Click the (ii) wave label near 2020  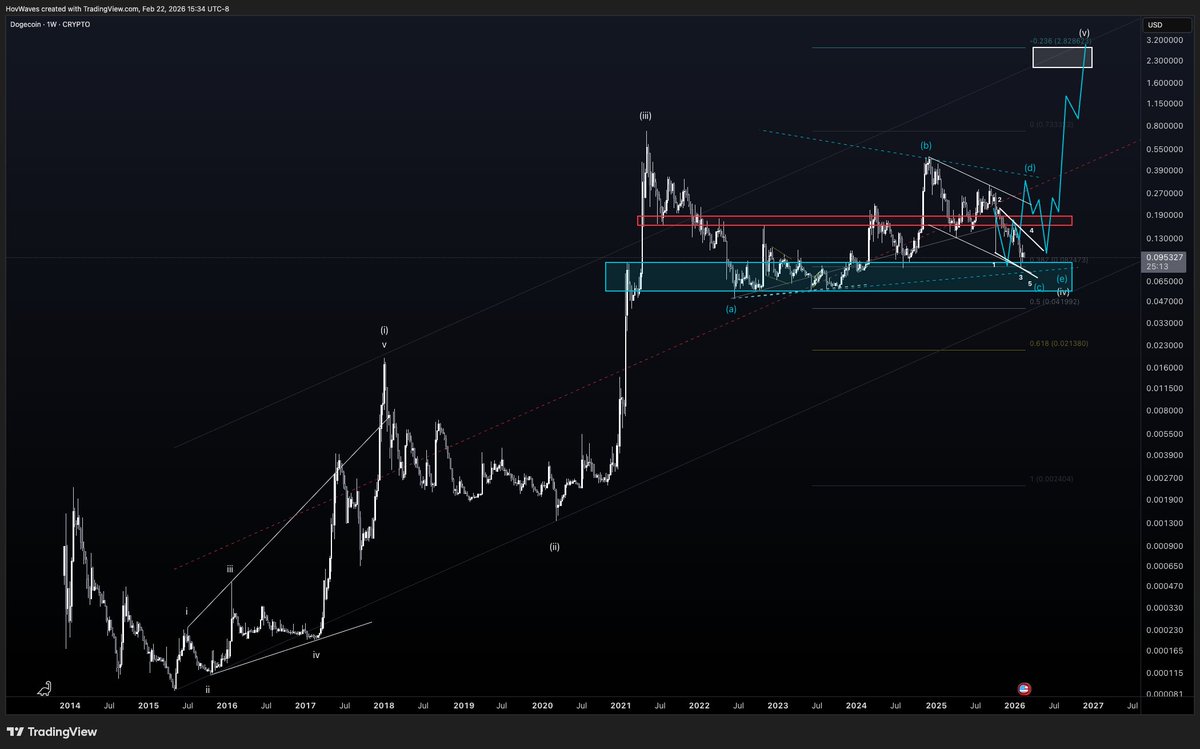(554, 547)
